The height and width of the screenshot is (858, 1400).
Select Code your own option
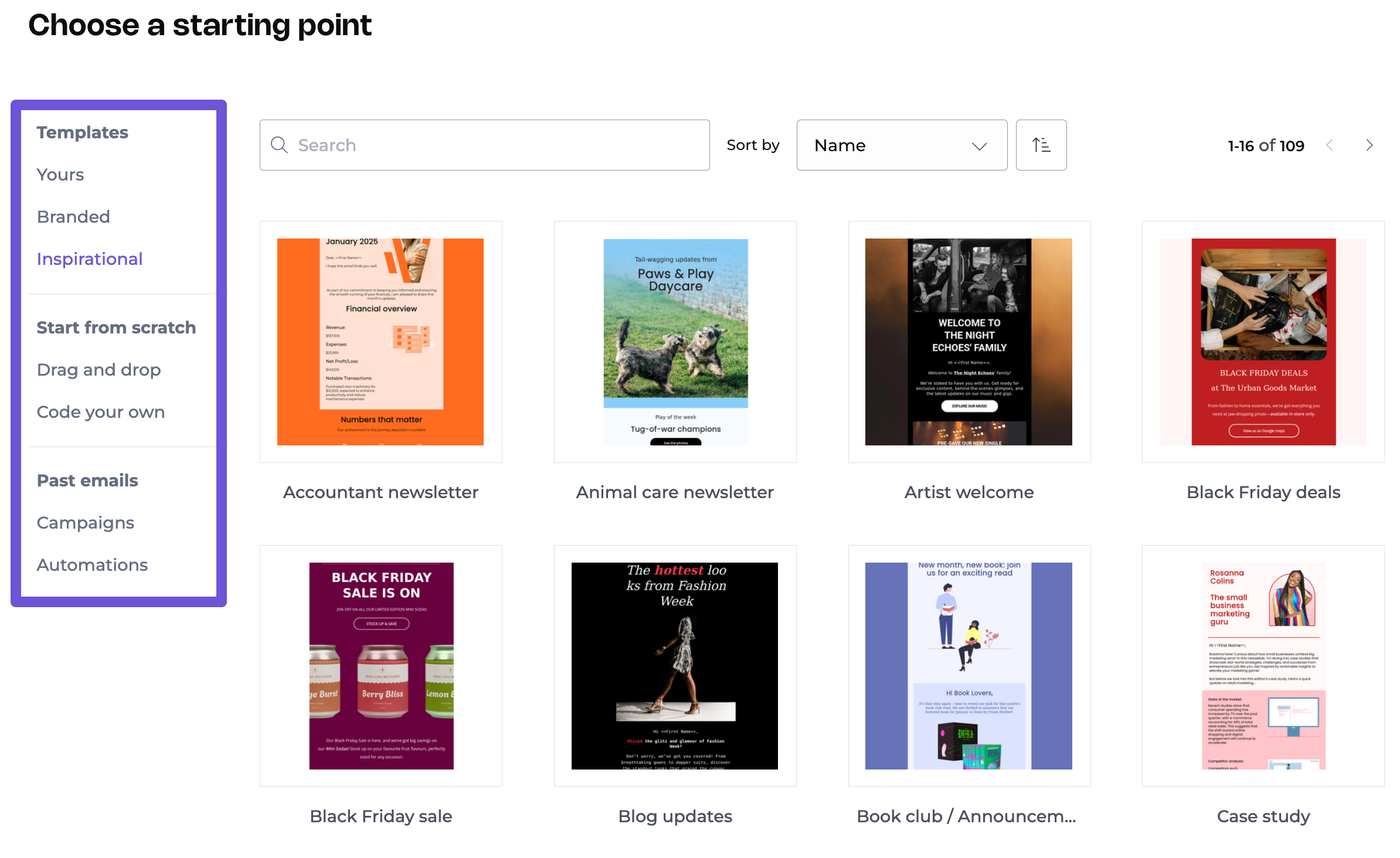100,412
